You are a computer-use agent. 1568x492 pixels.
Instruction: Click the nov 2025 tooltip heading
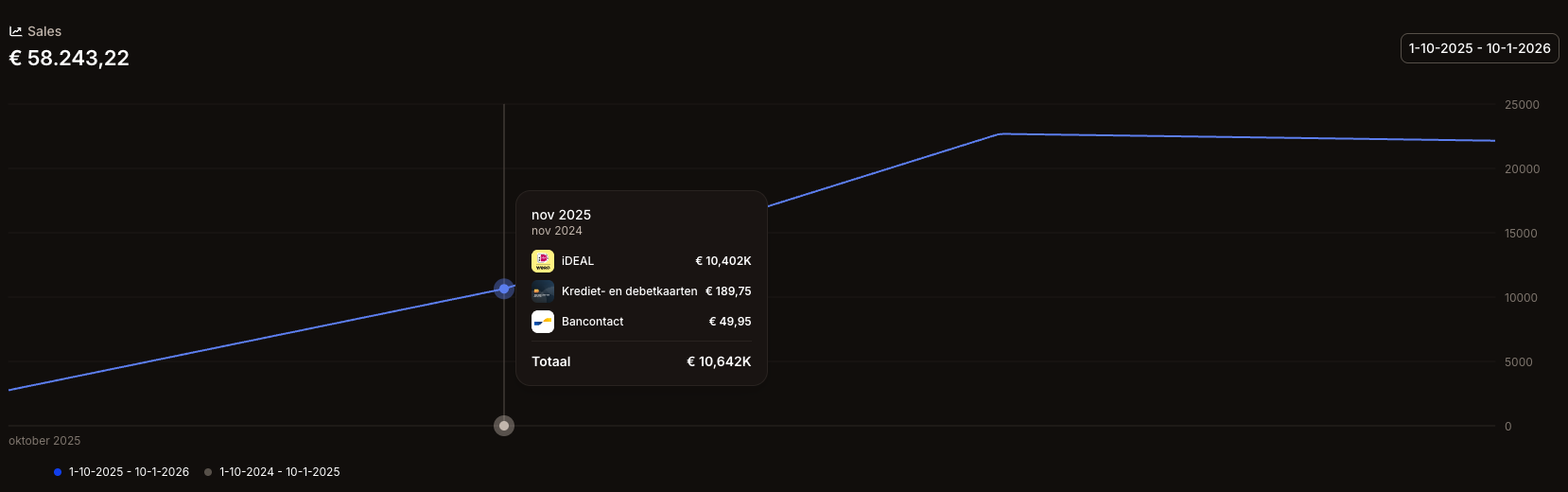[561, 215]
